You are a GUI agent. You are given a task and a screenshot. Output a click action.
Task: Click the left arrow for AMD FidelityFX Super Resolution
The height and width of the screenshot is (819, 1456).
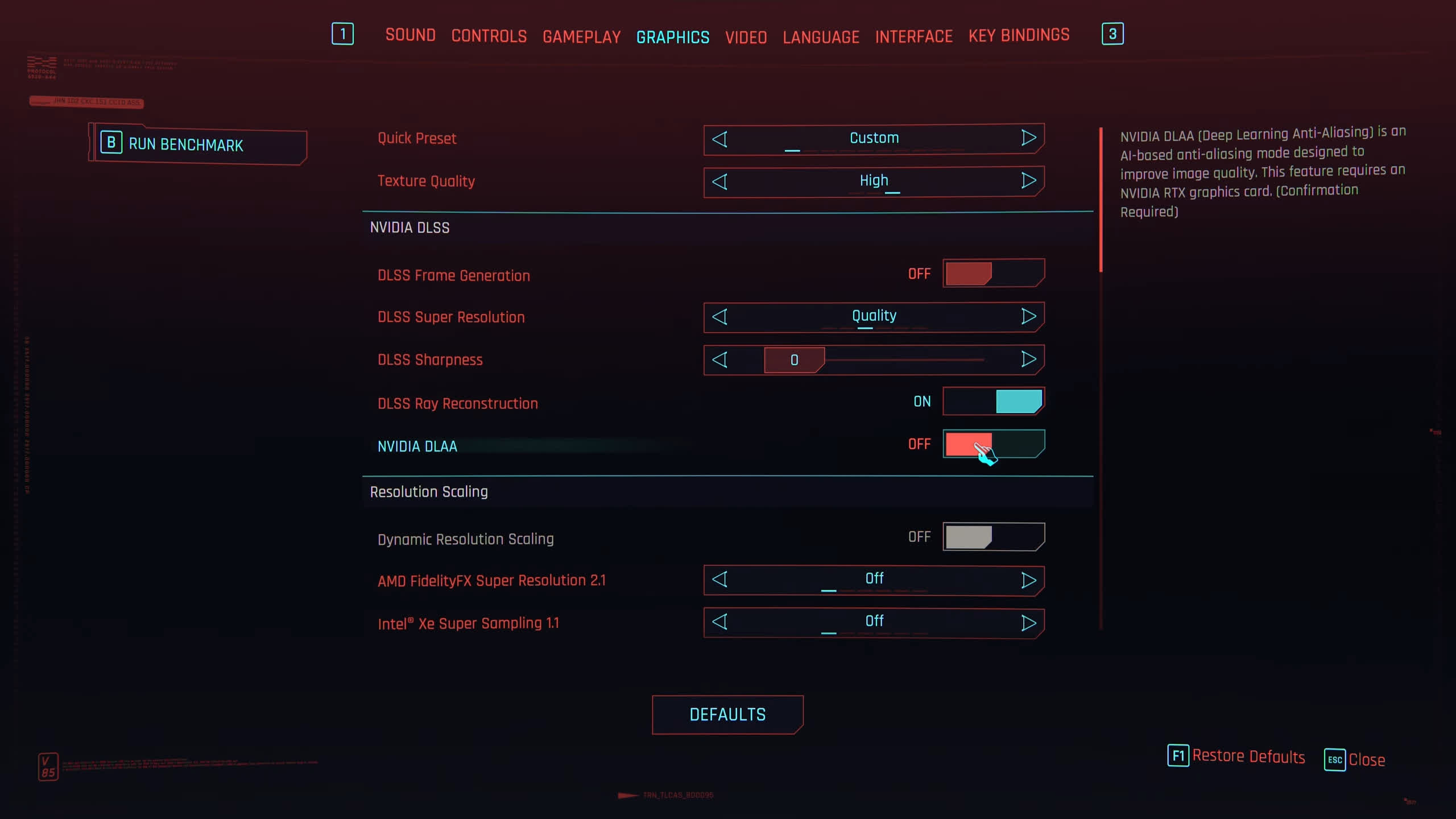720,580
